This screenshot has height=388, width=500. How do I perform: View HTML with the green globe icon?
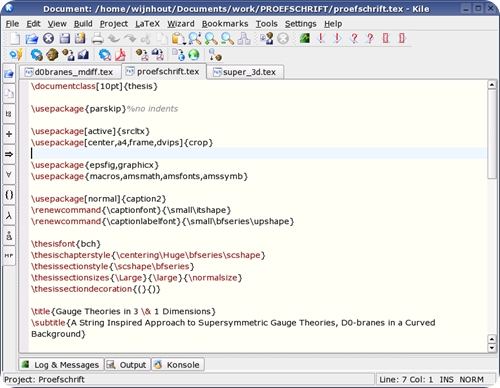tap(194, 55)
